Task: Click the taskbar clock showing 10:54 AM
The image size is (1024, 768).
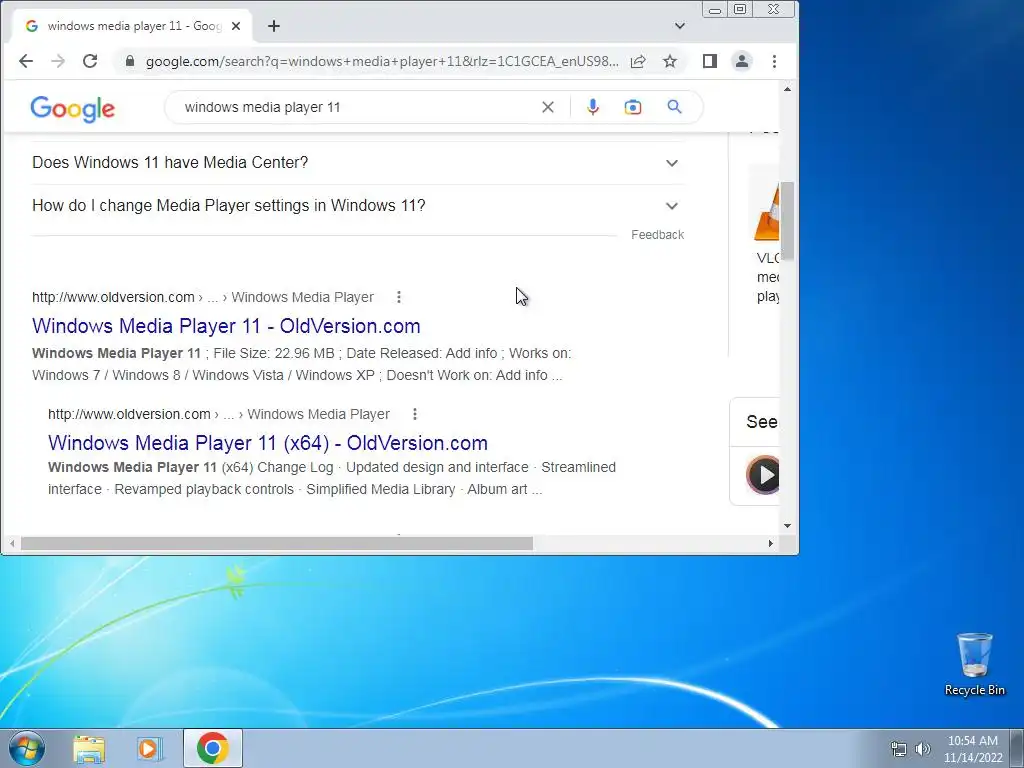Action: coord(973,748)
